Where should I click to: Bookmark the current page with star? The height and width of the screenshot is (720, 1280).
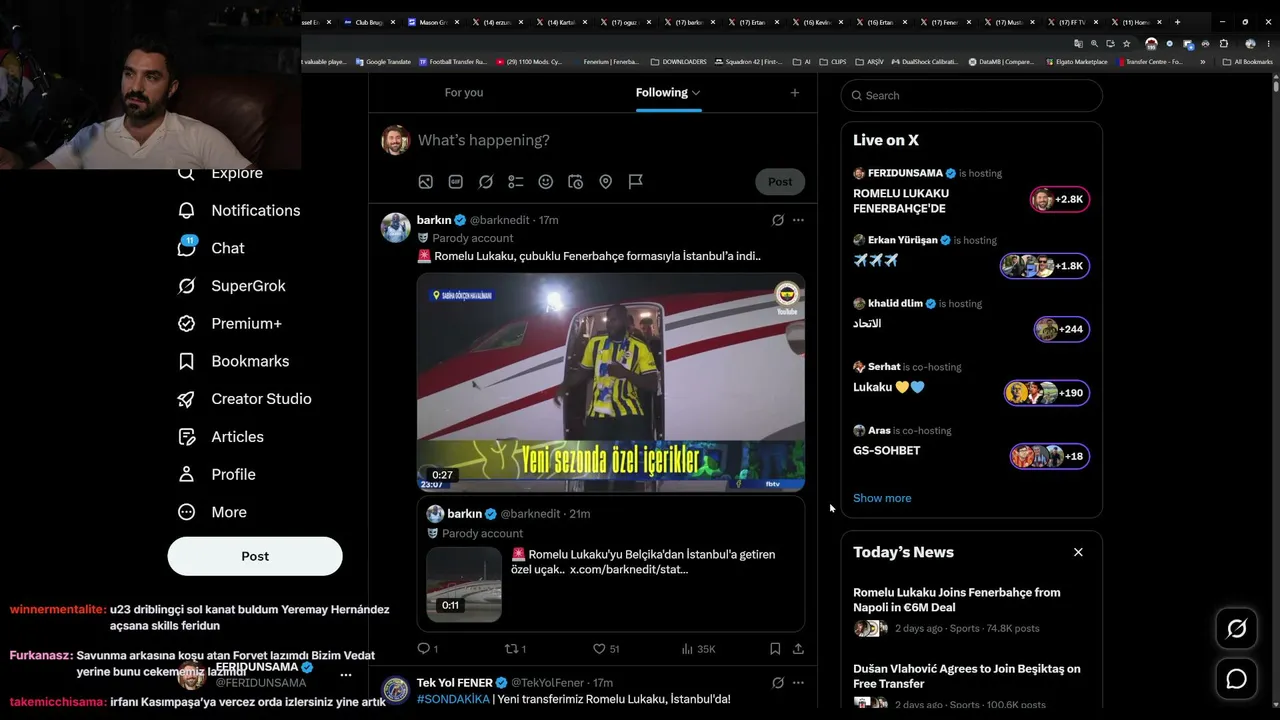point(1127,44)
